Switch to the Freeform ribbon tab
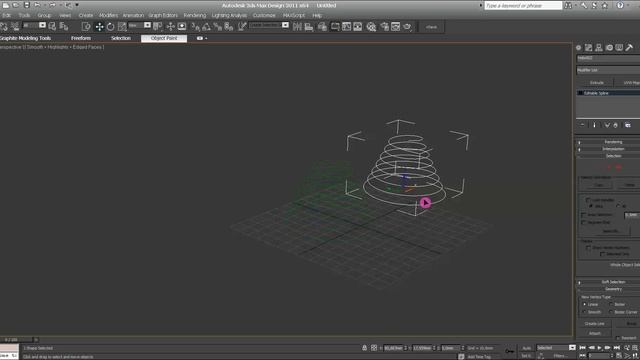 [x=81, y=38]
